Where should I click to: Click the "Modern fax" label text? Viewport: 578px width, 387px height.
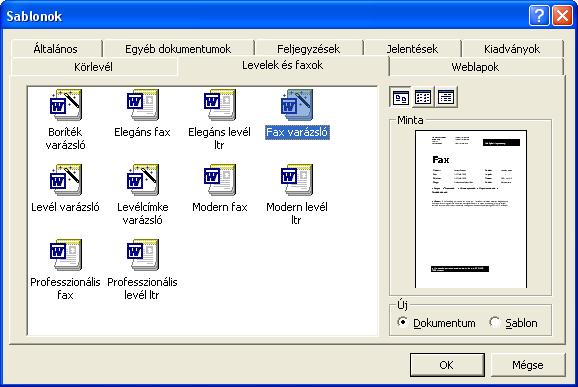coord(220,207)
